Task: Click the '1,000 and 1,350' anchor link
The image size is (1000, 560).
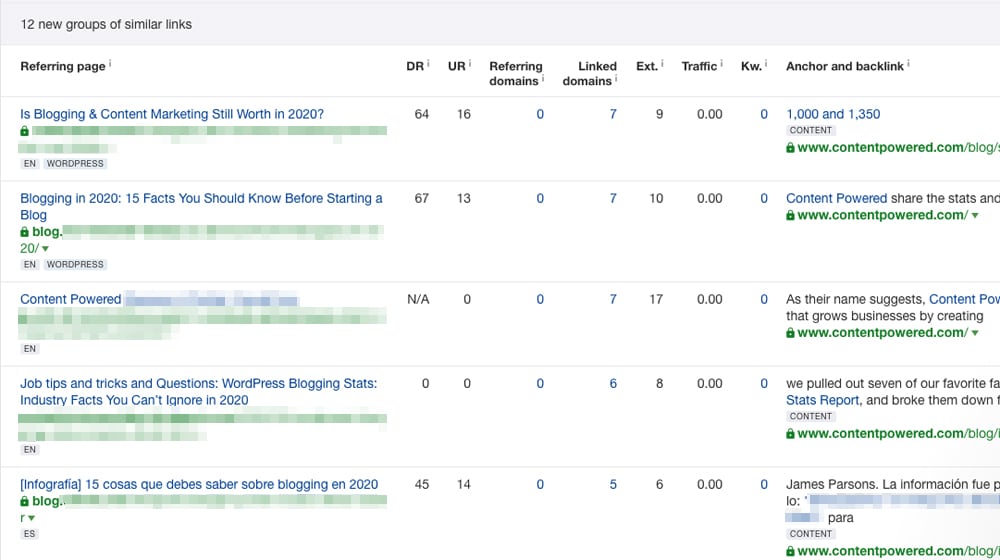Action: click(833, 114)
